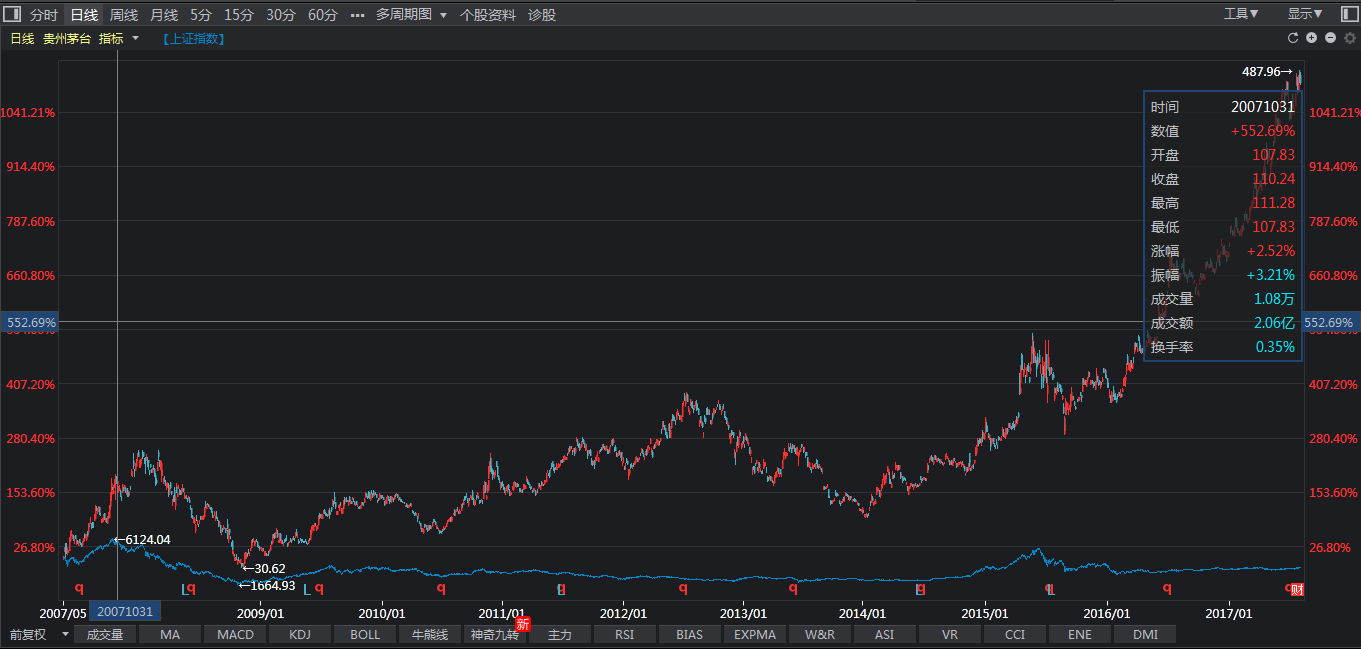
Task: Open the 指标 indicator dropdown
Action: tap(119, 38)
